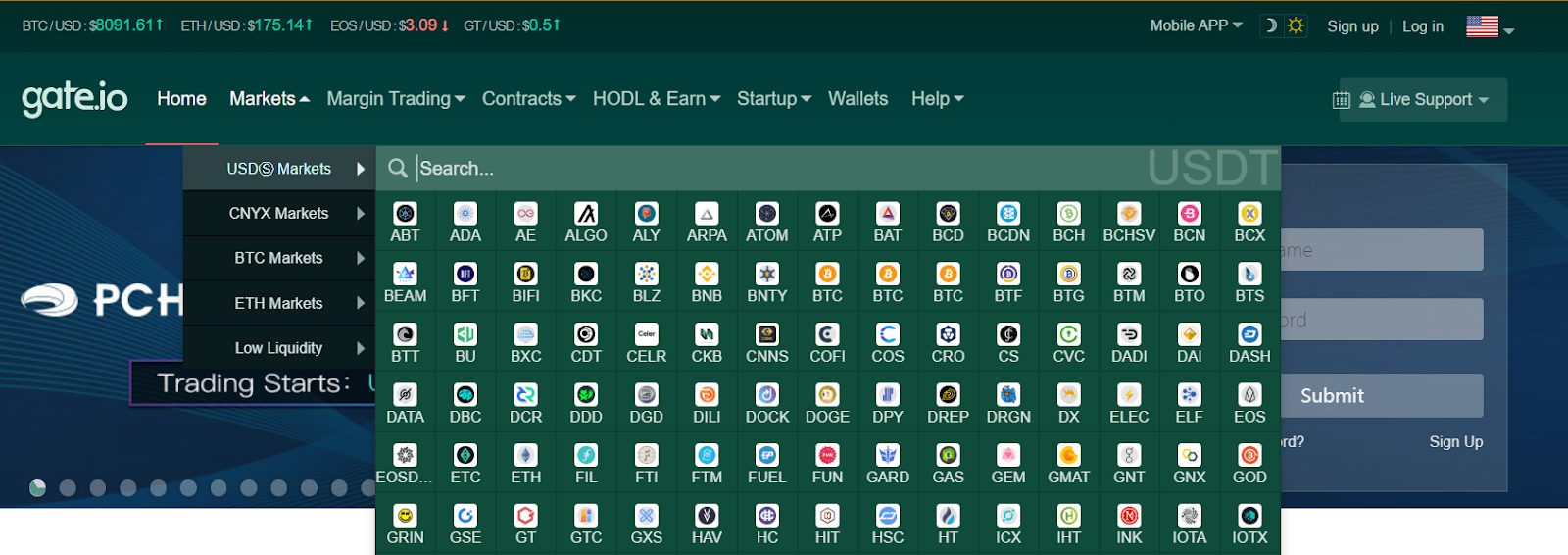
Task: Open the ICX coin icon
Action: pos(1008,516)
